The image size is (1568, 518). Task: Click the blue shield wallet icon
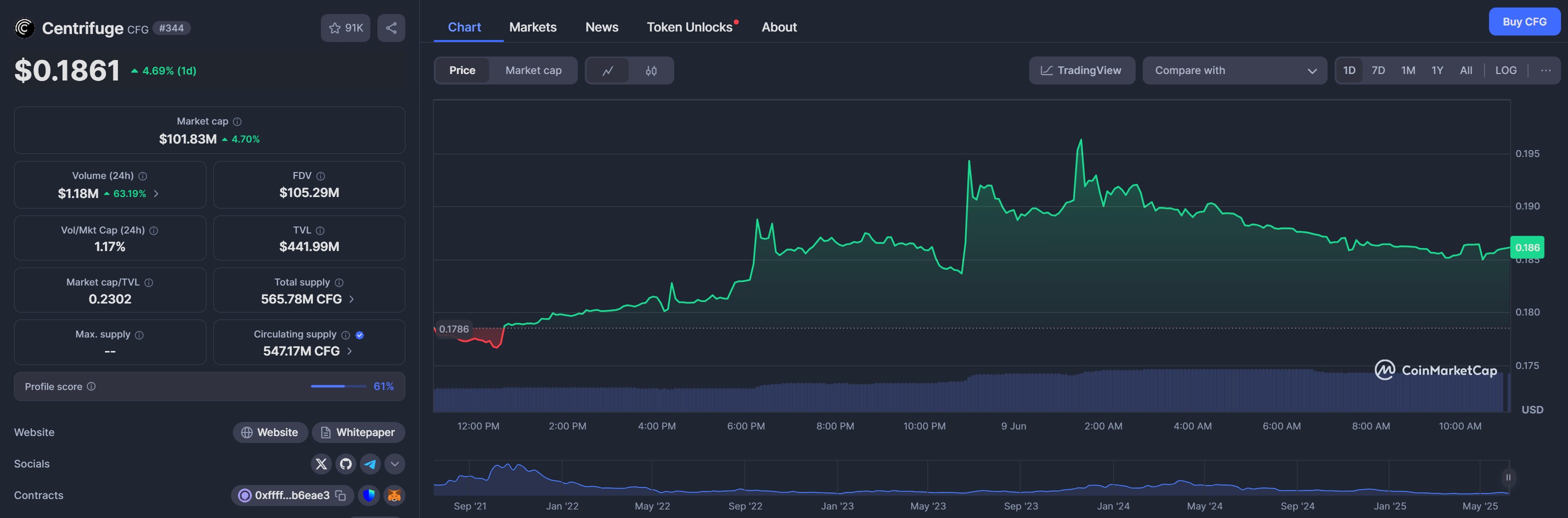(369, 495)
